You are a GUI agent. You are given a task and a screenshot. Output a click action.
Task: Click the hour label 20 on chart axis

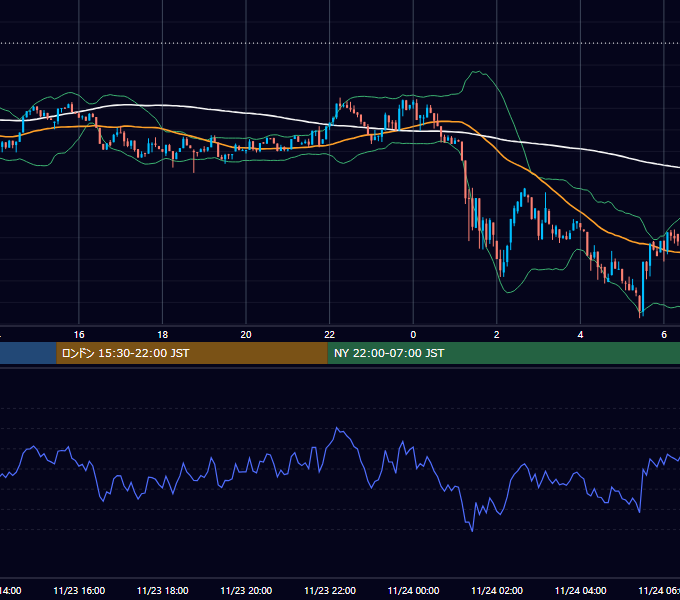246,335
